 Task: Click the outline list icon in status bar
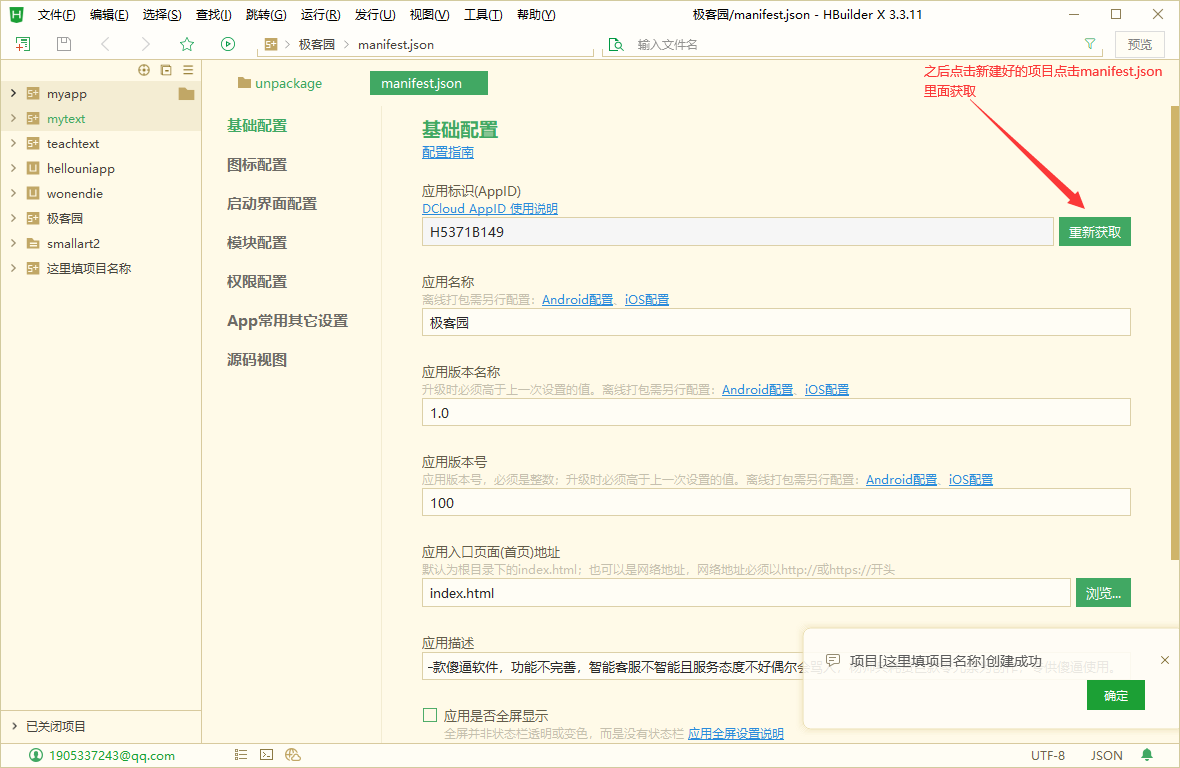coord(241,754)
